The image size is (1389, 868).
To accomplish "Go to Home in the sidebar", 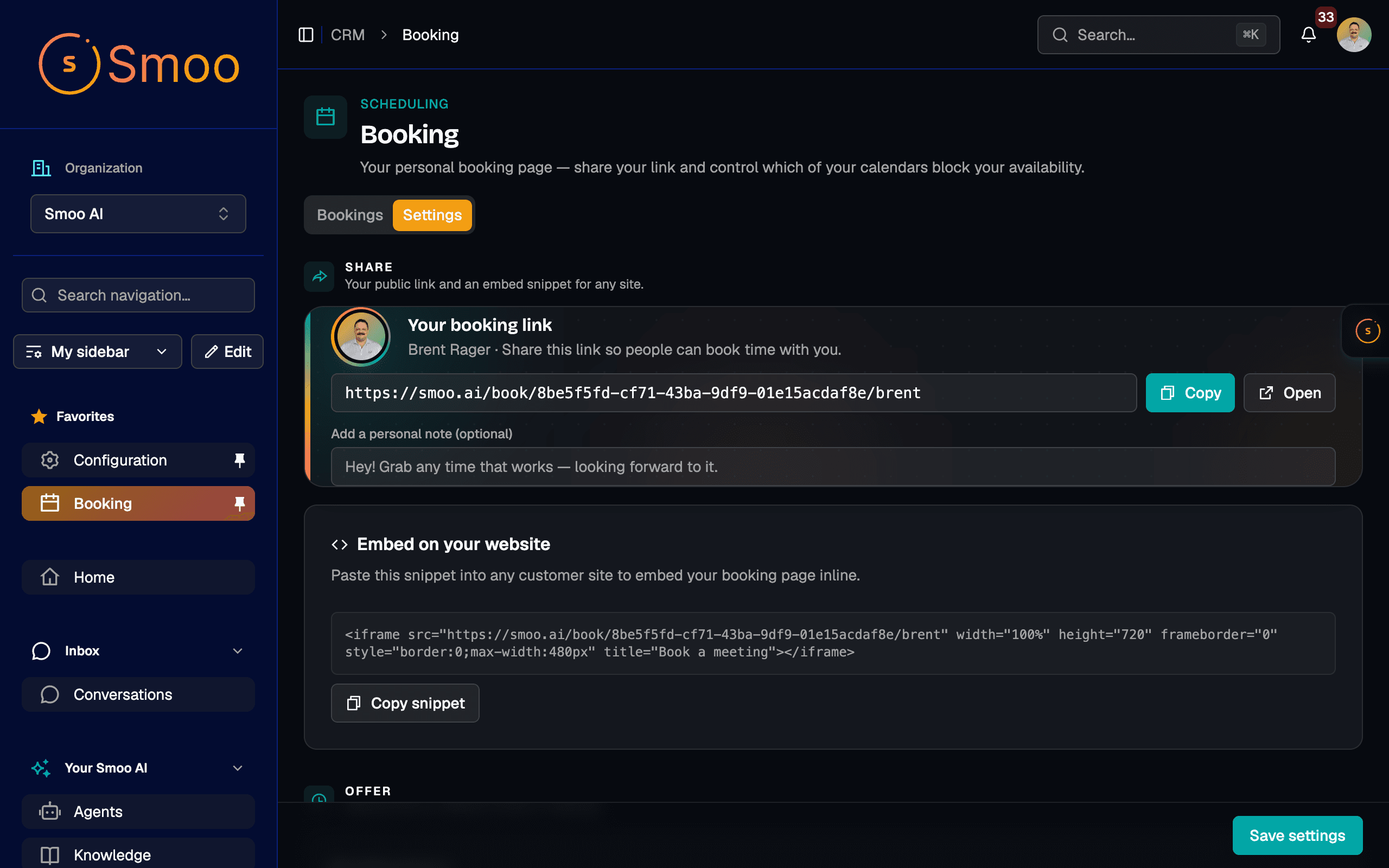I will (138, 577).
